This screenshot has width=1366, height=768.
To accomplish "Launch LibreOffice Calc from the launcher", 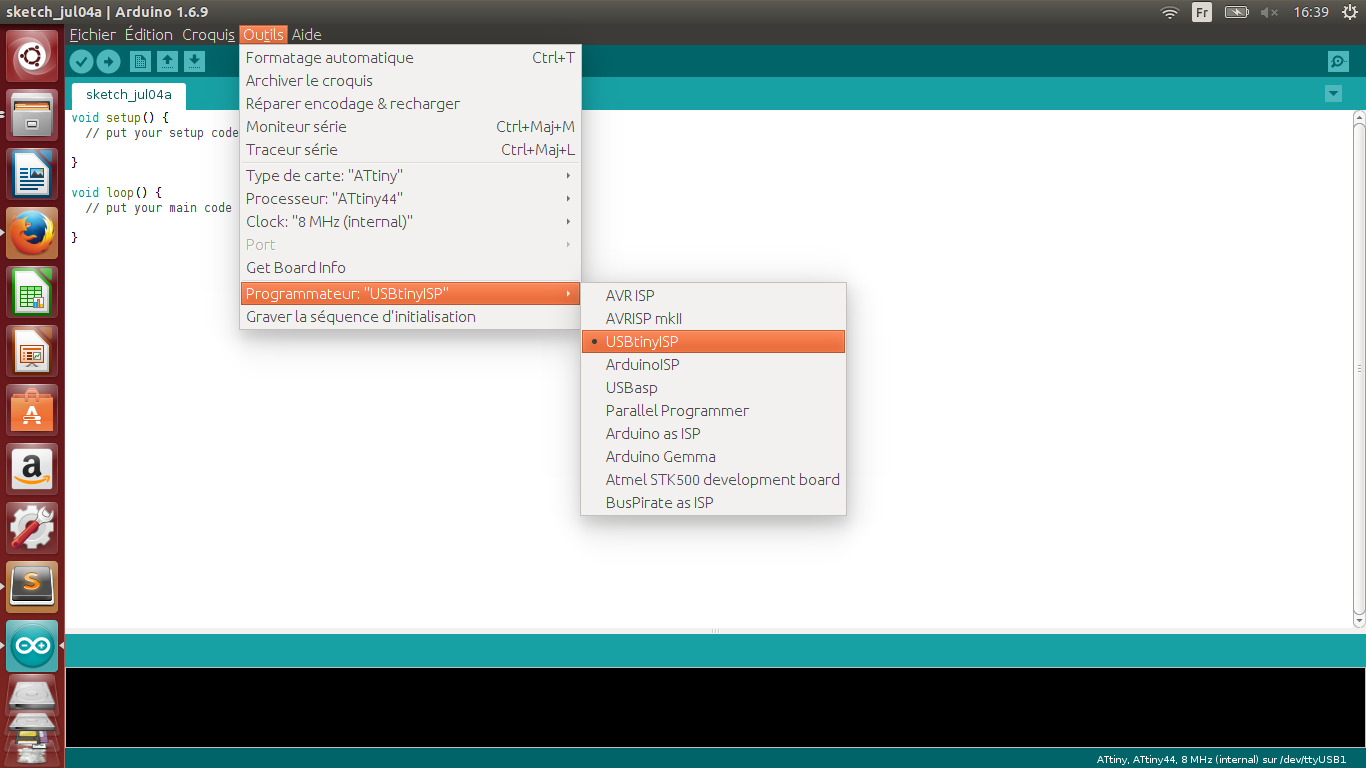I will click(x=33, y=291).
